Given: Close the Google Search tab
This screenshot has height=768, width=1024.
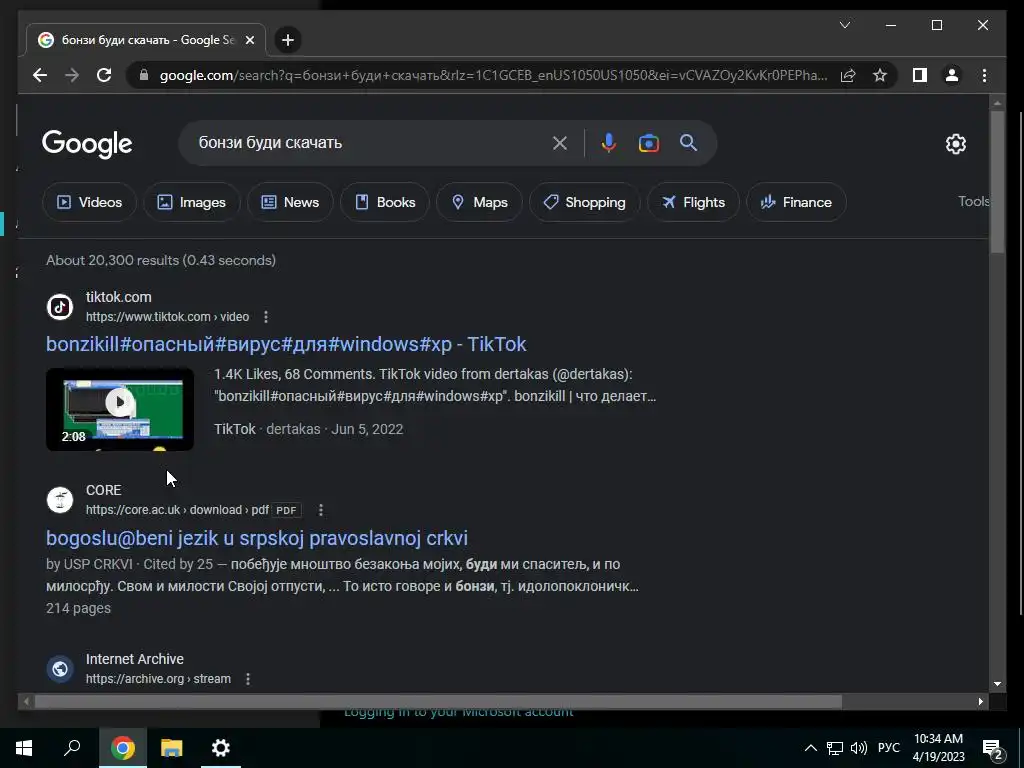Looking at the screenshot, I should tap(249, 40).
